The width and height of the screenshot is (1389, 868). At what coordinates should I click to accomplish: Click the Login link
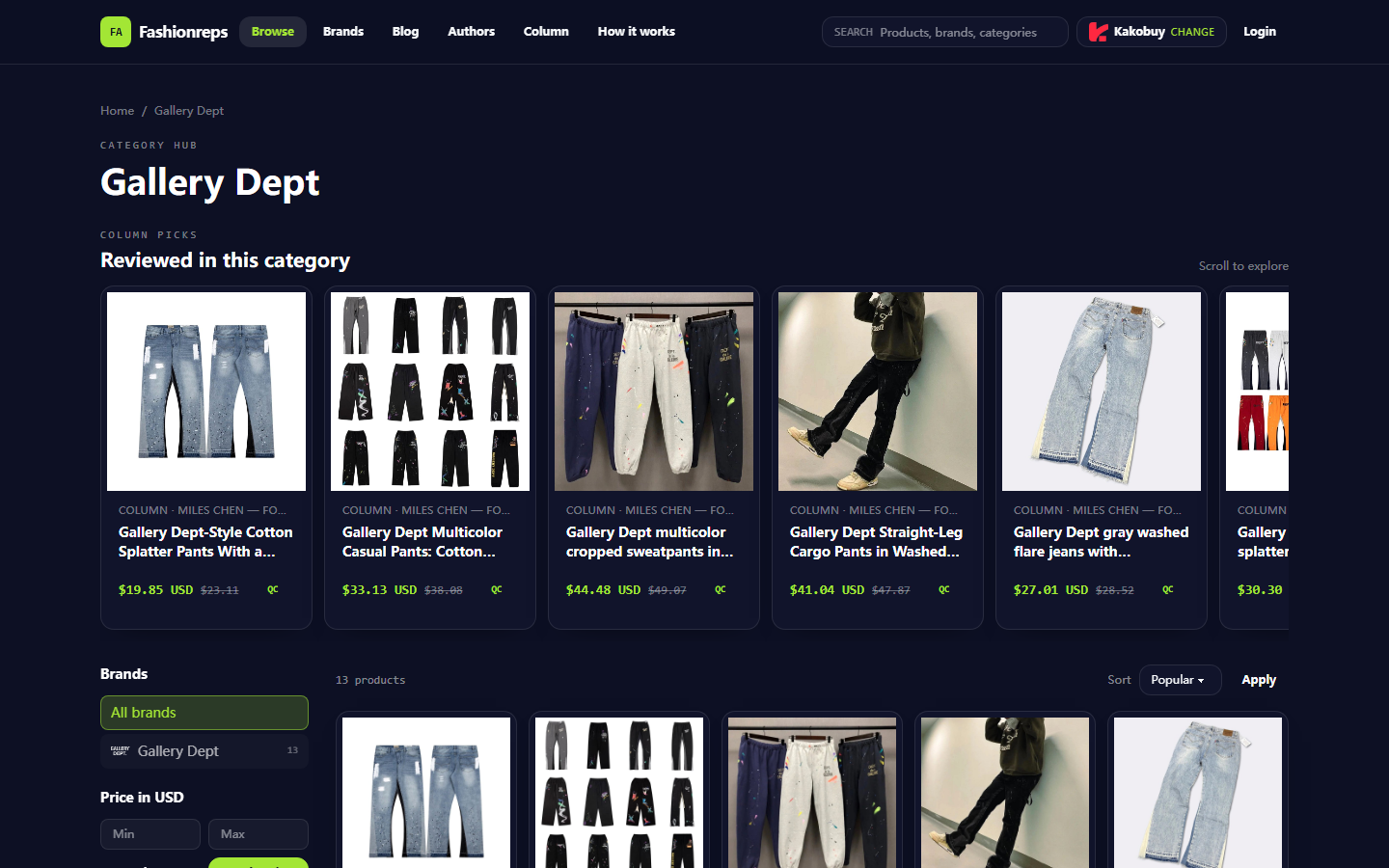click(1260, 32)
